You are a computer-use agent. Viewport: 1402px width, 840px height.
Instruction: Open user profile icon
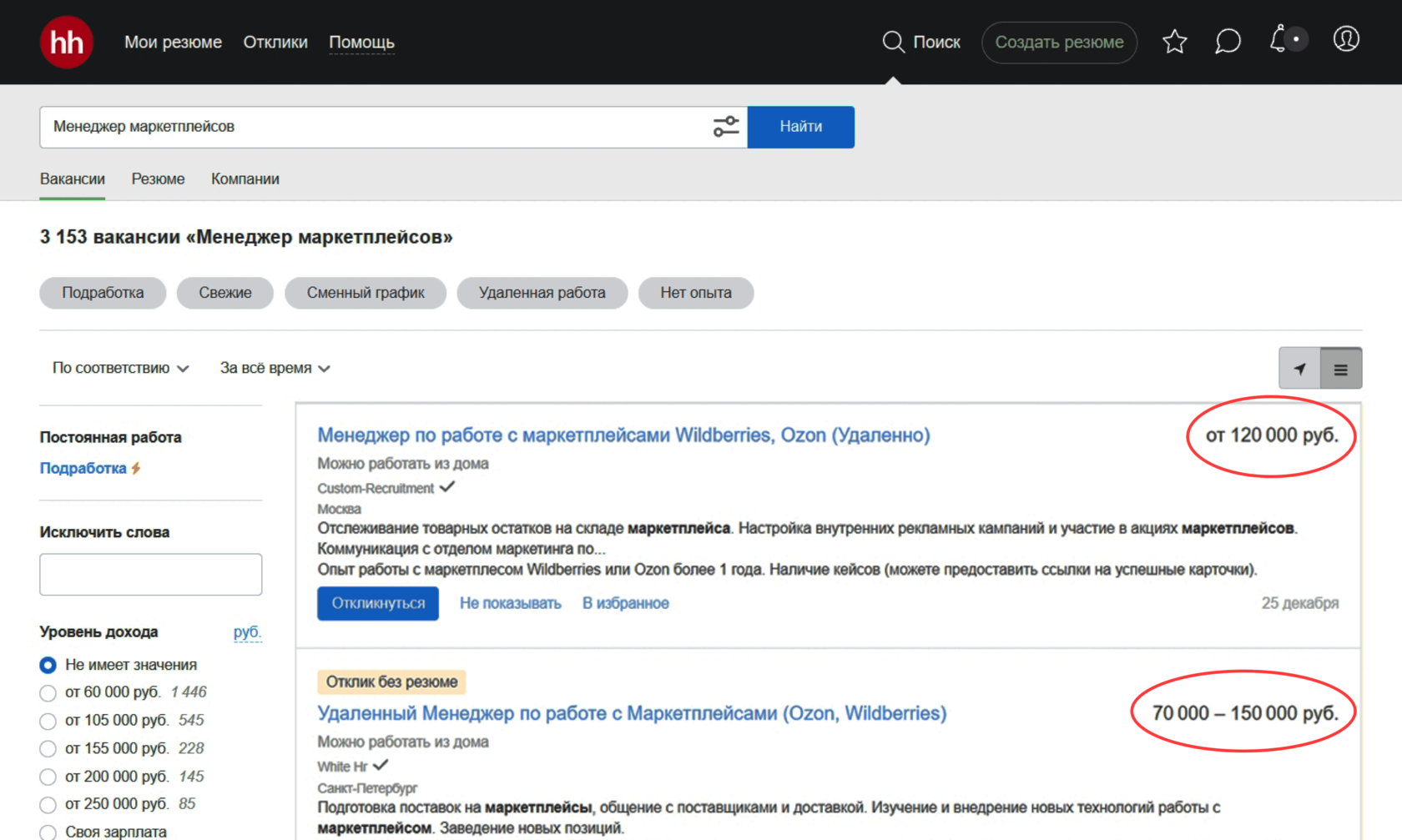click(1345, 39)
